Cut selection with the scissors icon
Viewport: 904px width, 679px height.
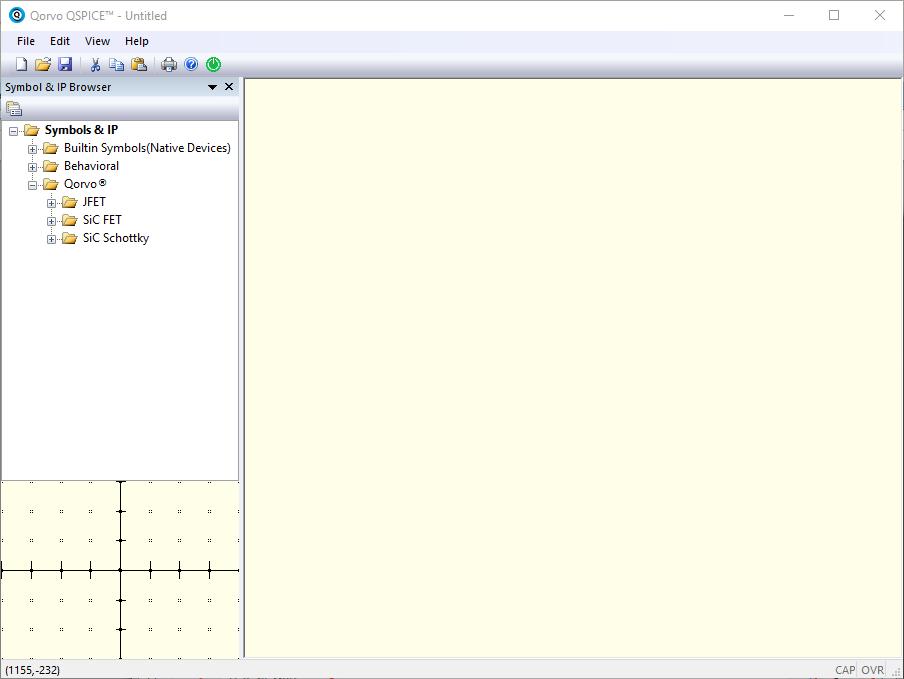(x=95, y=65)
